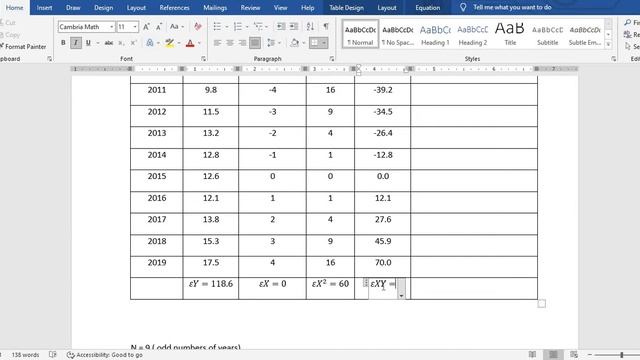Apply Title style
Screen dimensions: 640x360
point(510,34)
